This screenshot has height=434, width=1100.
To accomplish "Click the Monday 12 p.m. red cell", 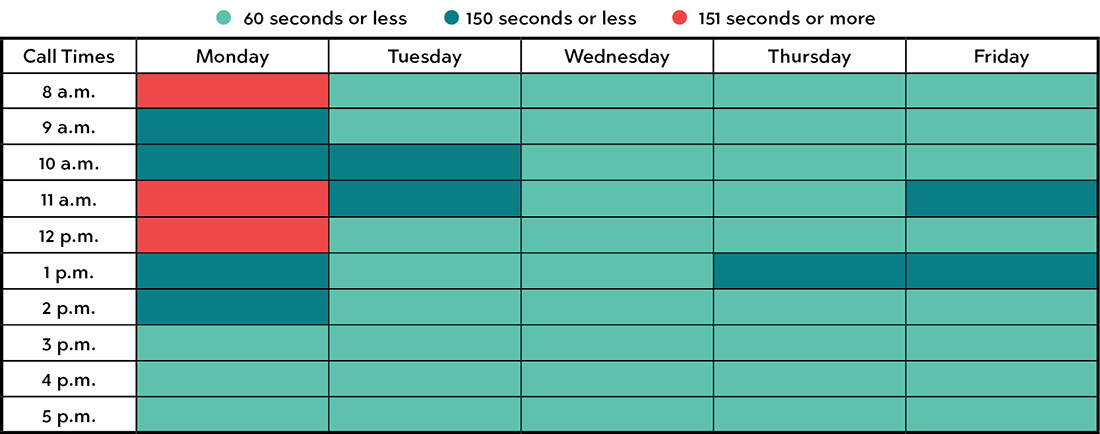I will 232,235.
